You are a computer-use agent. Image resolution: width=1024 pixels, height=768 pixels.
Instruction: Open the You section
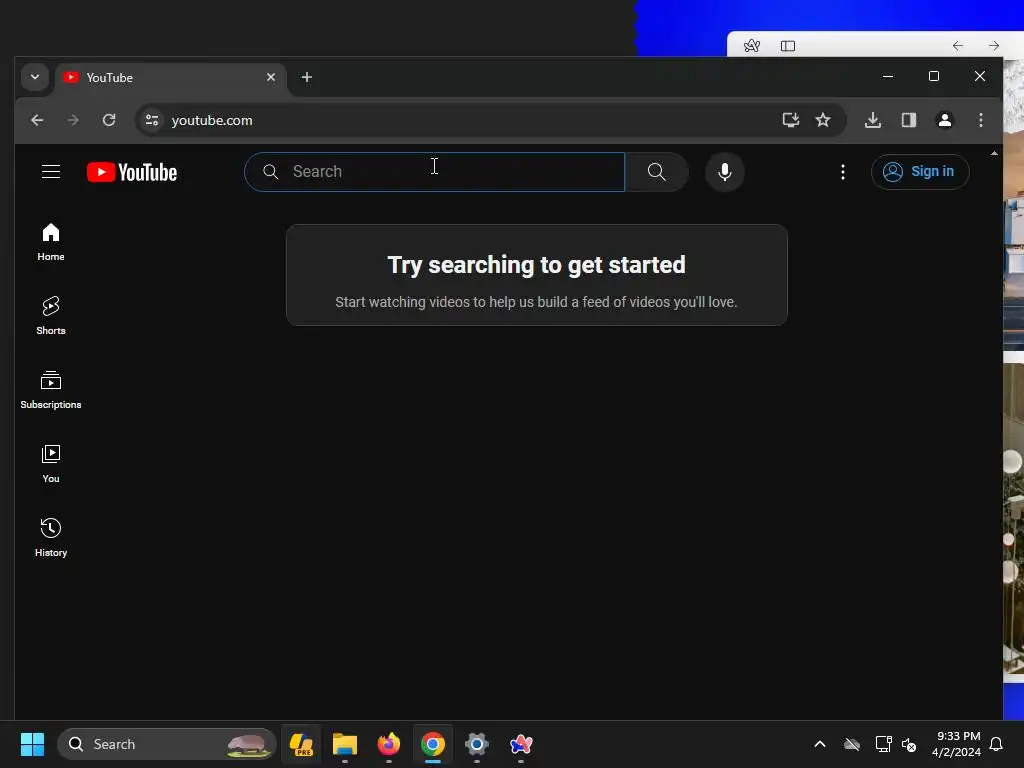51,464
